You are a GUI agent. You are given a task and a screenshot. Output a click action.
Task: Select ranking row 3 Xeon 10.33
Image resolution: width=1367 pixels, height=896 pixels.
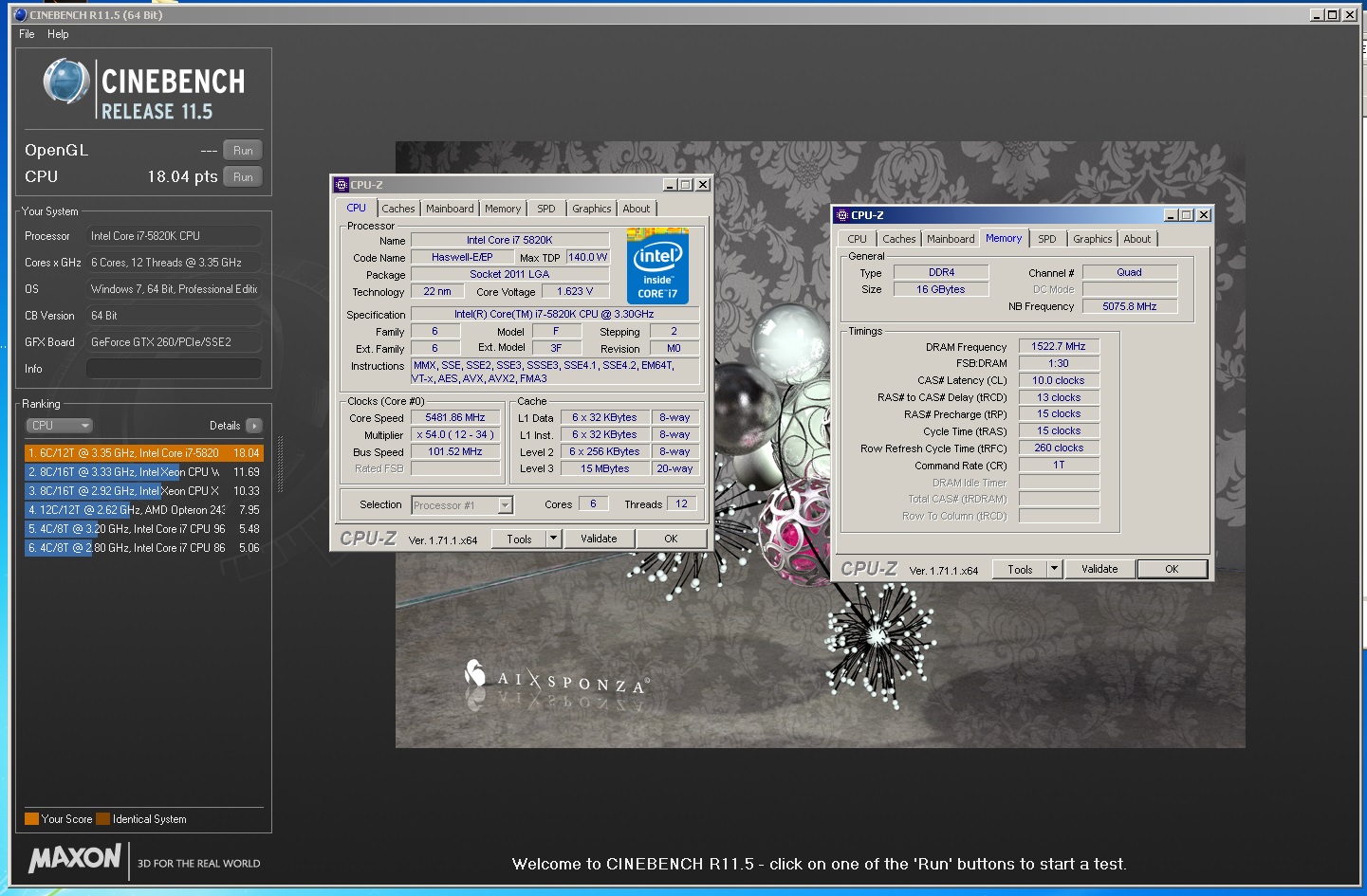143,491
